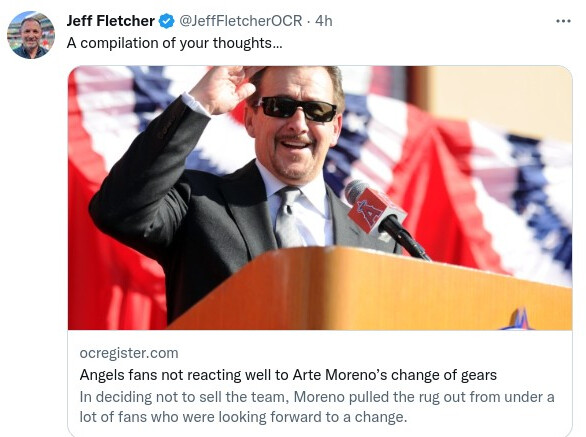This screenshot has height=437, width=586.
Task: Click the card description about Moreno not selling
Action: coord(317,407)
